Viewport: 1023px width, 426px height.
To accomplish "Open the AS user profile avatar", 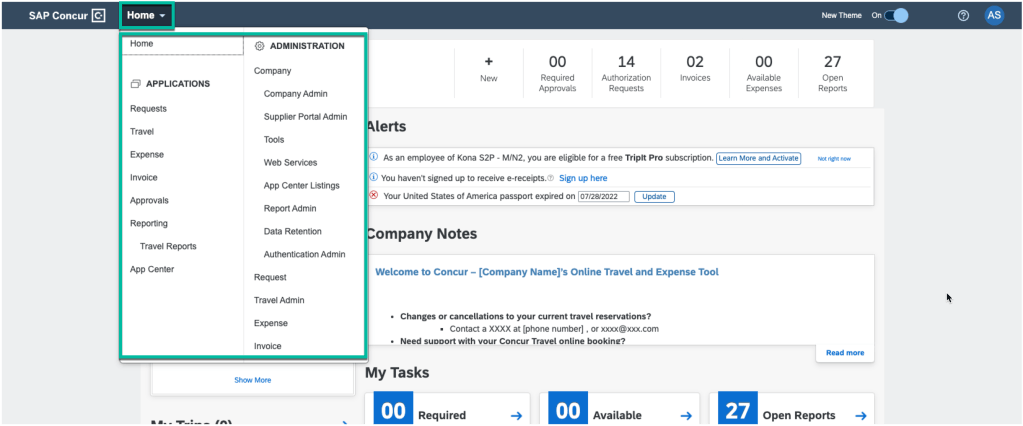I will (x=993, y=15).
